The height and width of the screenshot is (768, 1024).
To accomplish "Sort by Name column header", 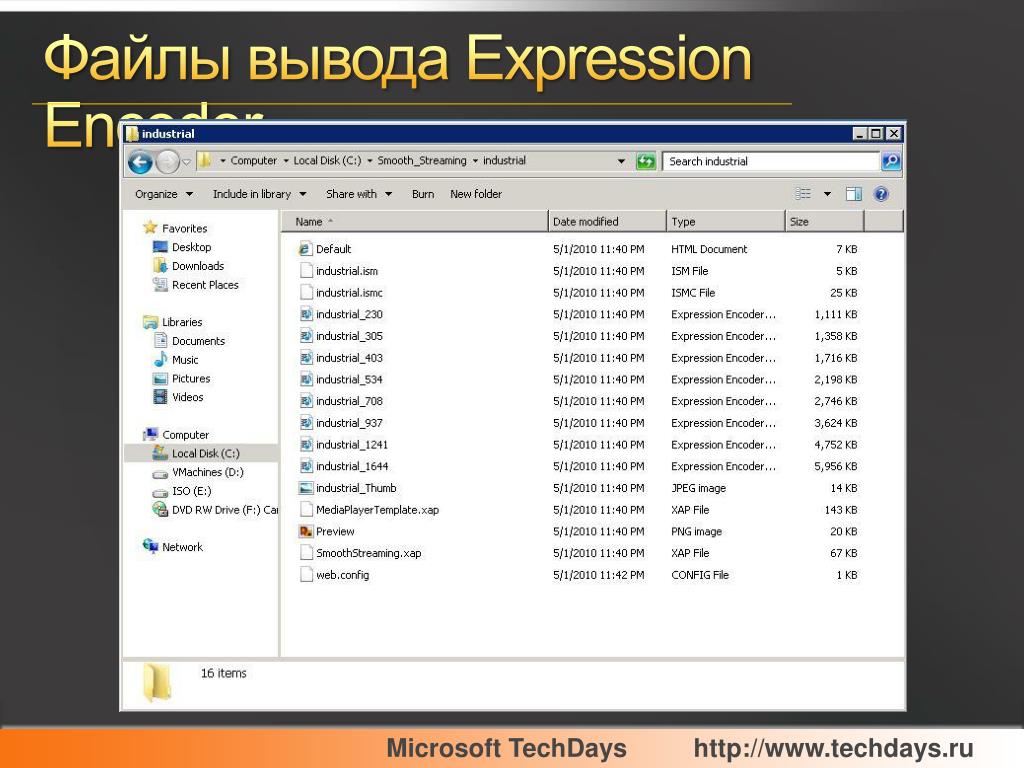I will pyautogui.click(x=415, y=221).
